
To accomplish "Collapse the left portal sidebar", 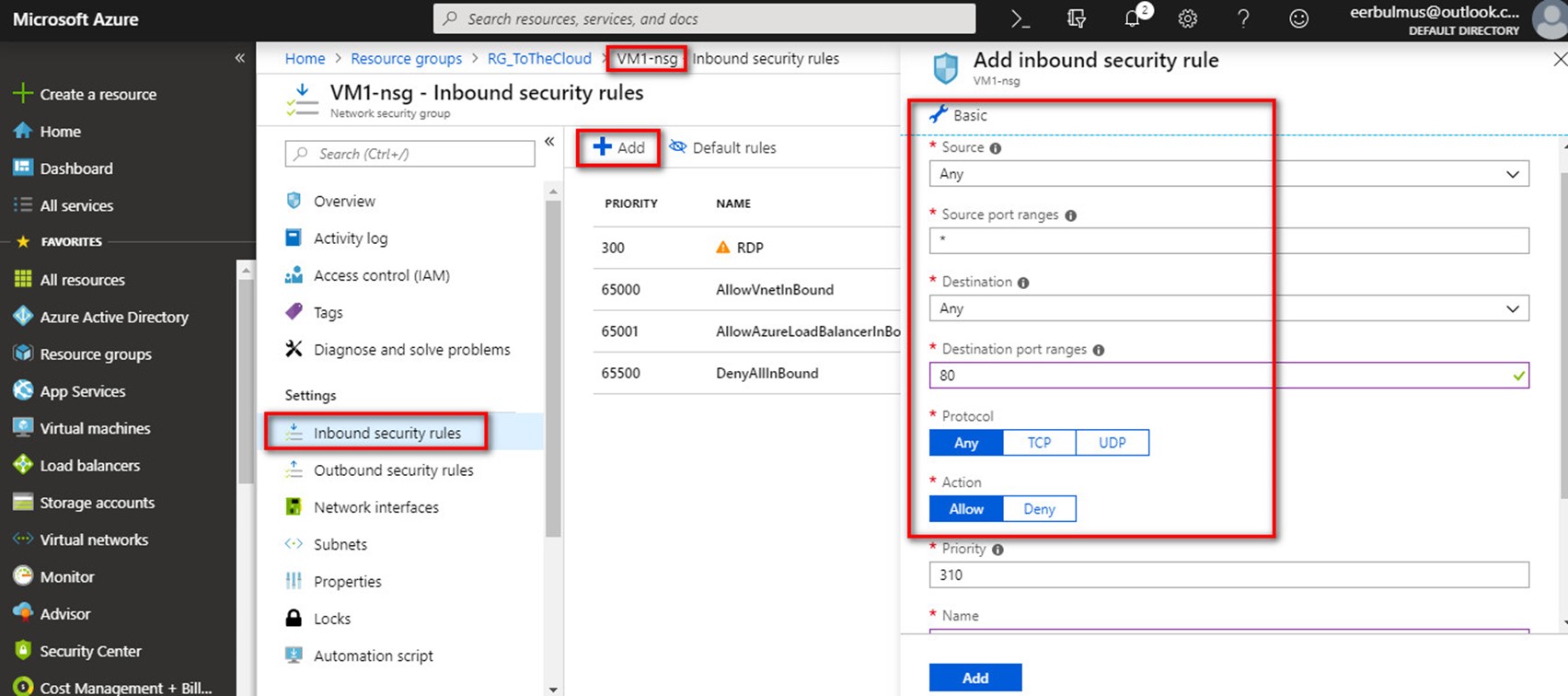I will (239, 58).
